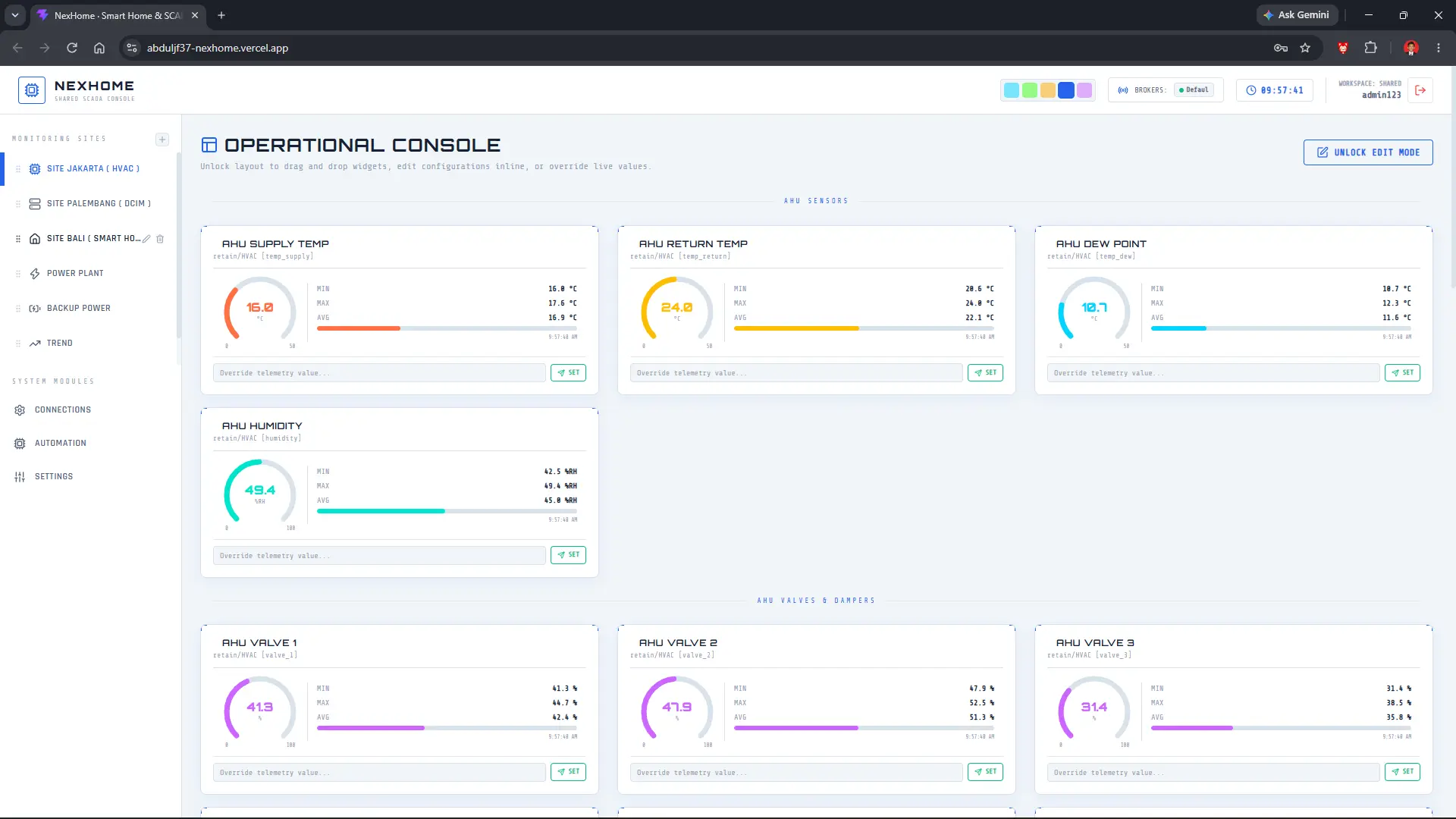Click SET on the AHU Valve 2 card

pos(985,772)
